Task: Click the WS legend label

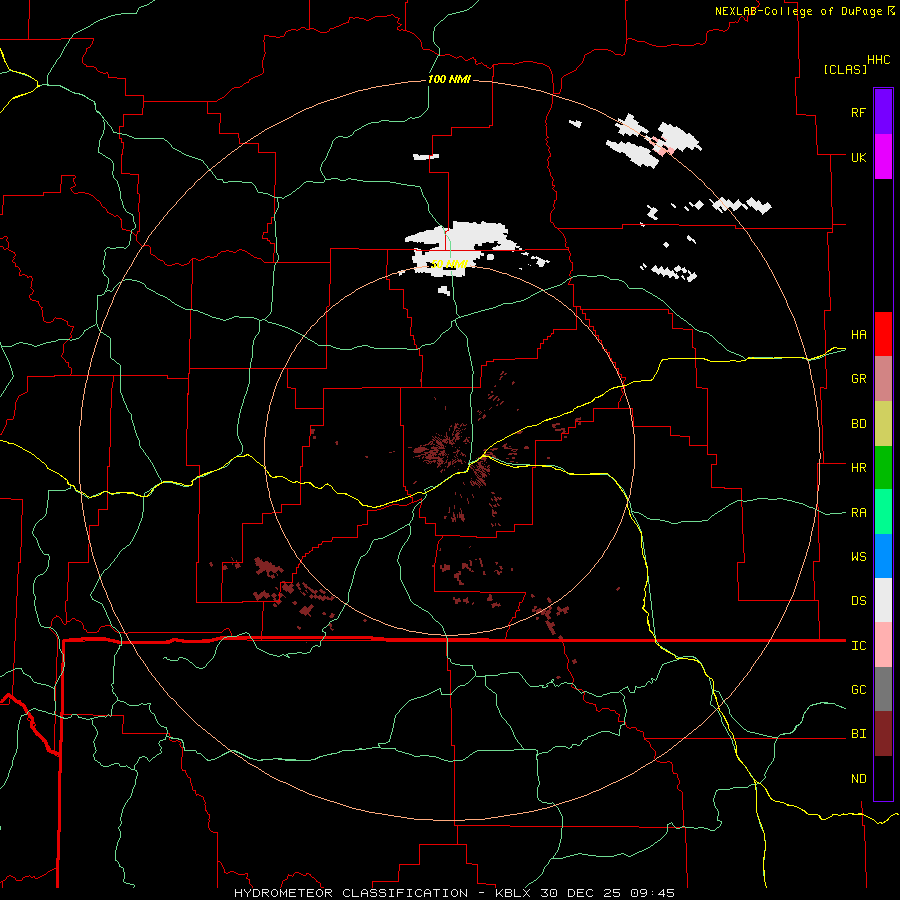Action: click(x=858, y=557)
